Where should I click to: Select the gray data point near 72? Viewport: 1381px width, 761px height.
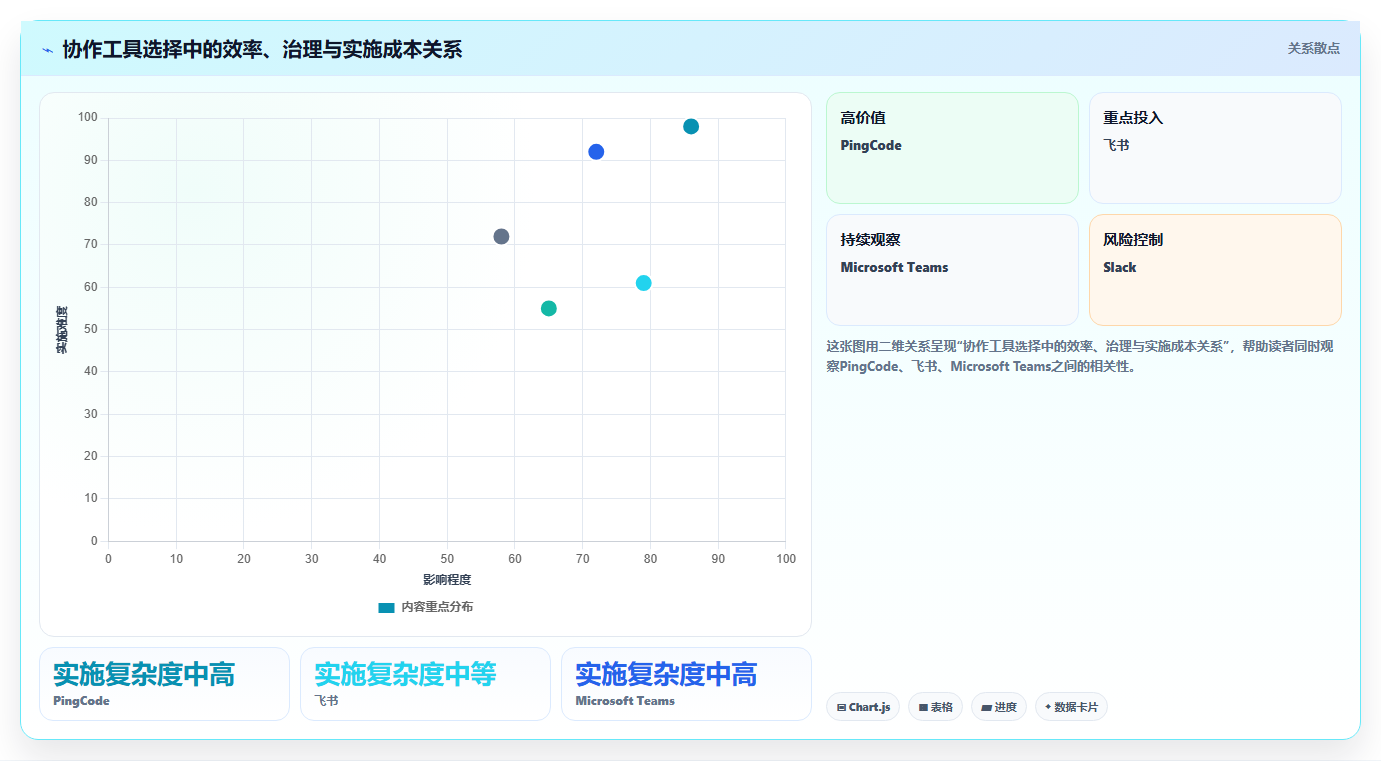point(501,236)
